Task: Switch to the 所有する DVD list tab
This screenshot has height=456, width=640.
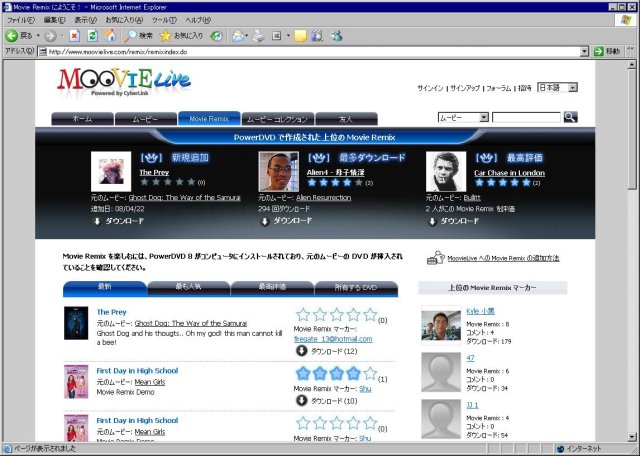Action: tap(356, 287)
